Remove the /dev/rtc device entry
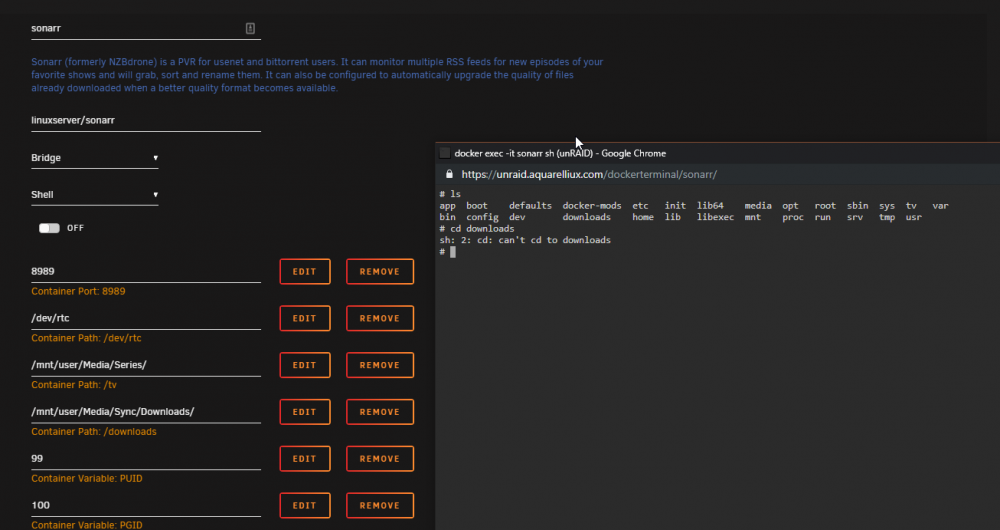 379,318
